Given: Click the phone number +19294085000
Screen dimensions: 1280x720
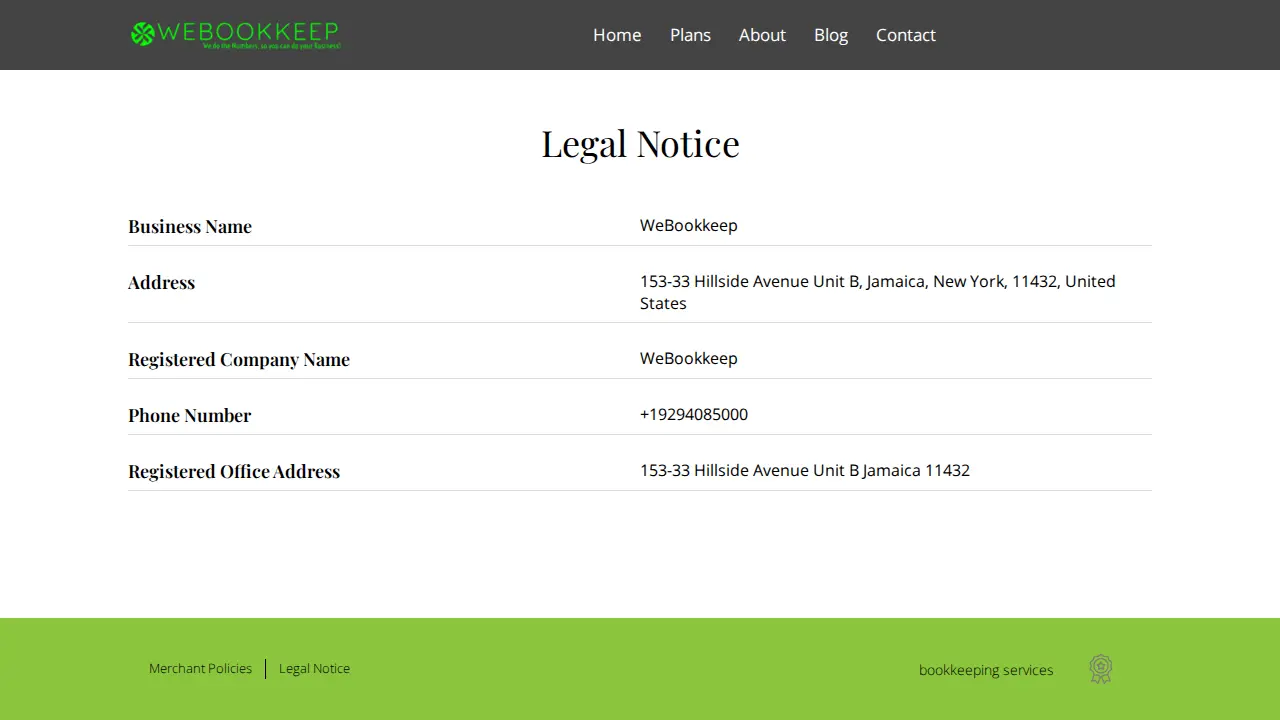Looking at the screenshot, I should pos(694,414).
